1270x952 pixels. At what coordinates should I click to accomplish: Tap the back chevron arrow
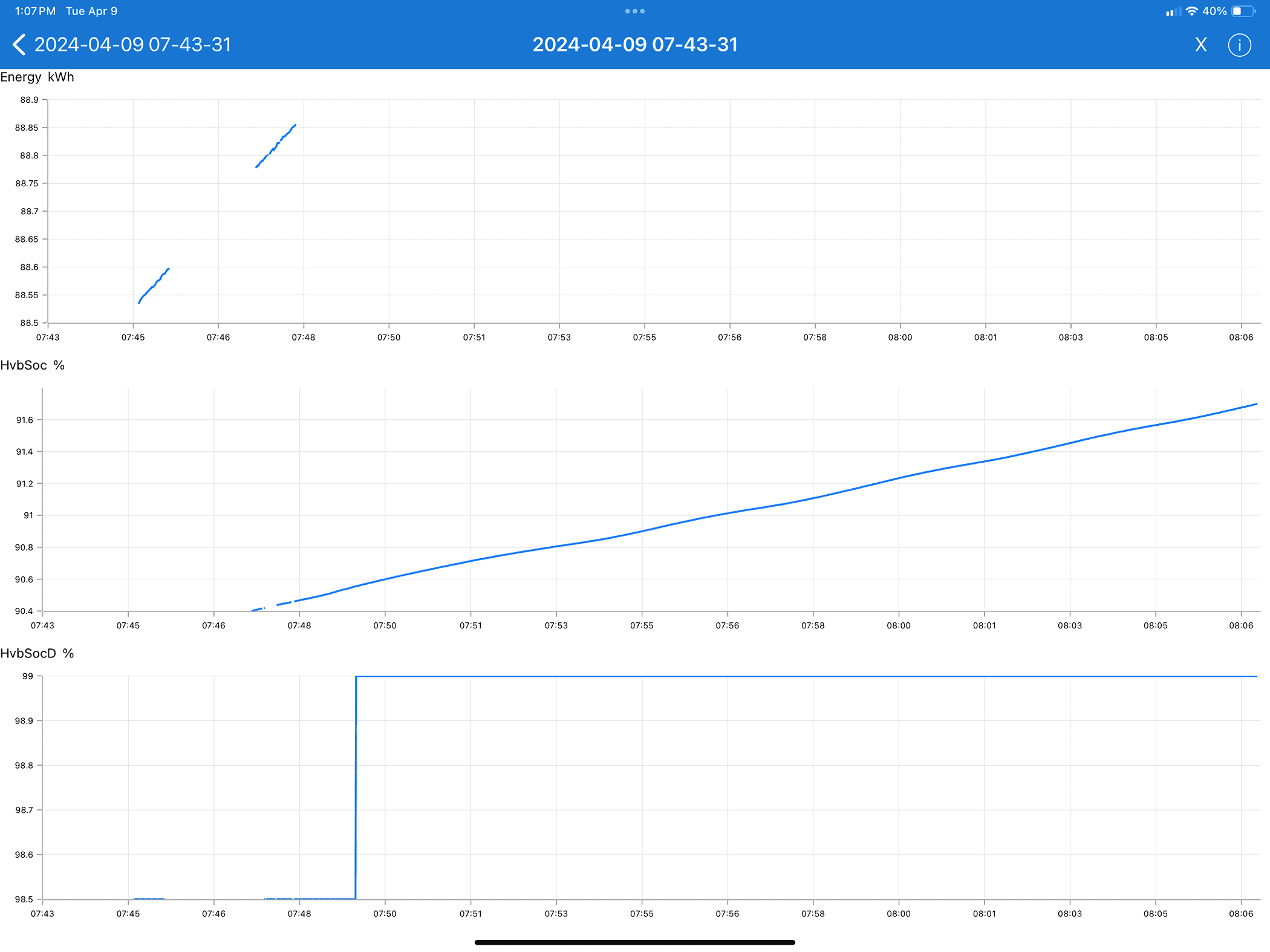[19, 45]
